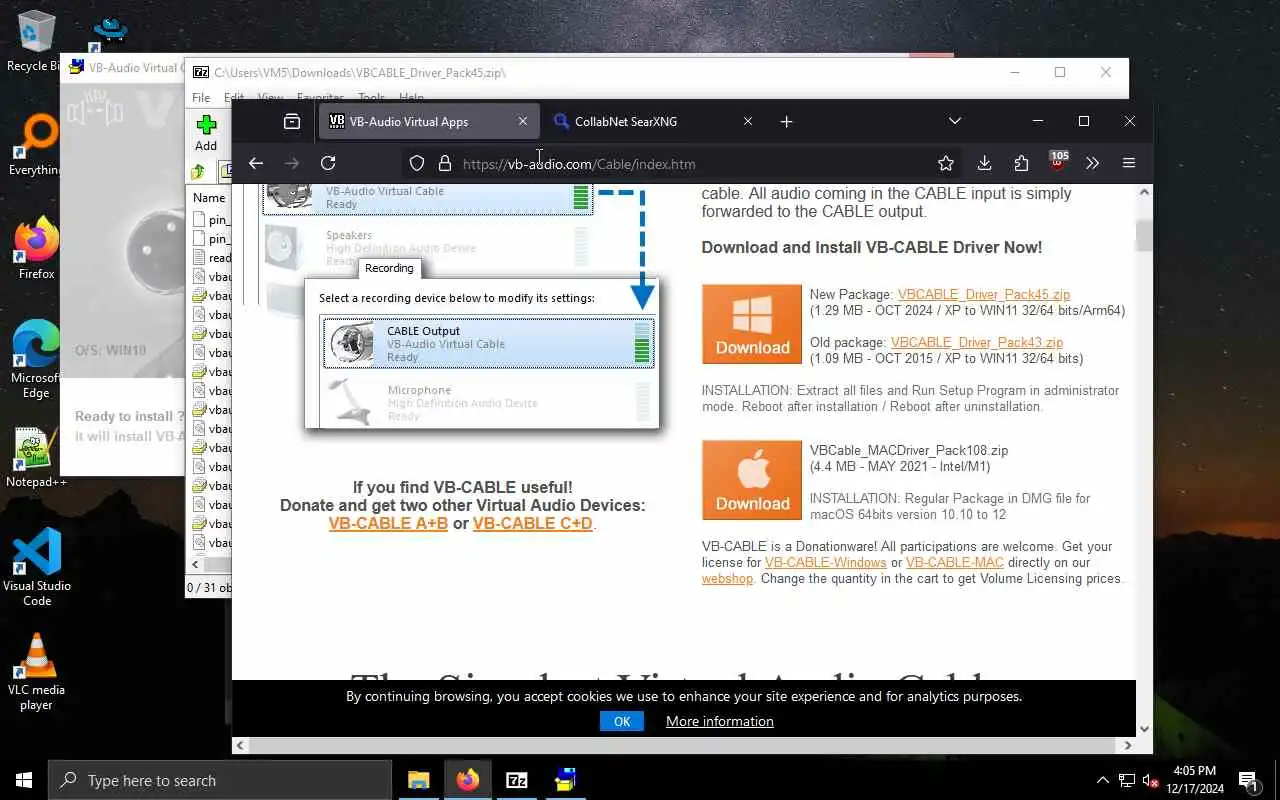Click the up-folder arrow in 7-Zip
This screenshot has height=800, width=1280.
click(198, 172)
